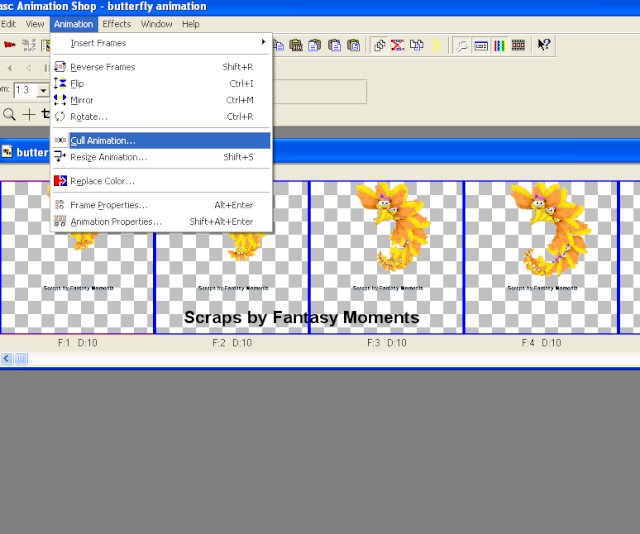Choose Mirror from the Animation menu
640x534 pixels.
(x=162, y=100)
